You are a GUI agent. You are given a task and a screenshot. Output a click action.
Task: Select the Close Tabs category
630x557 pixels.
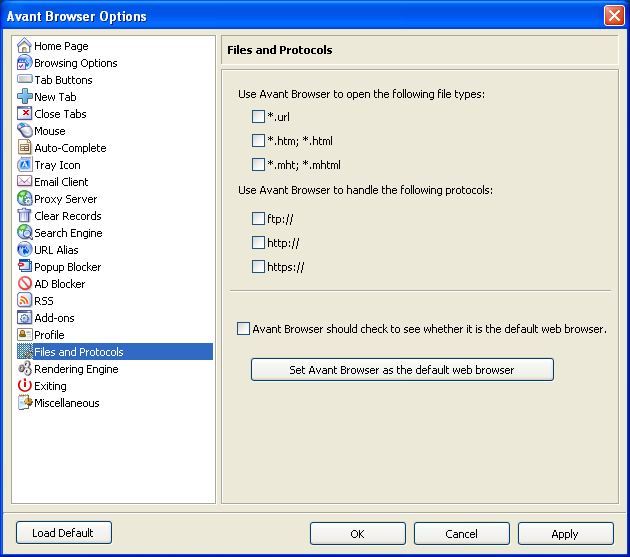tap(60, 114)
